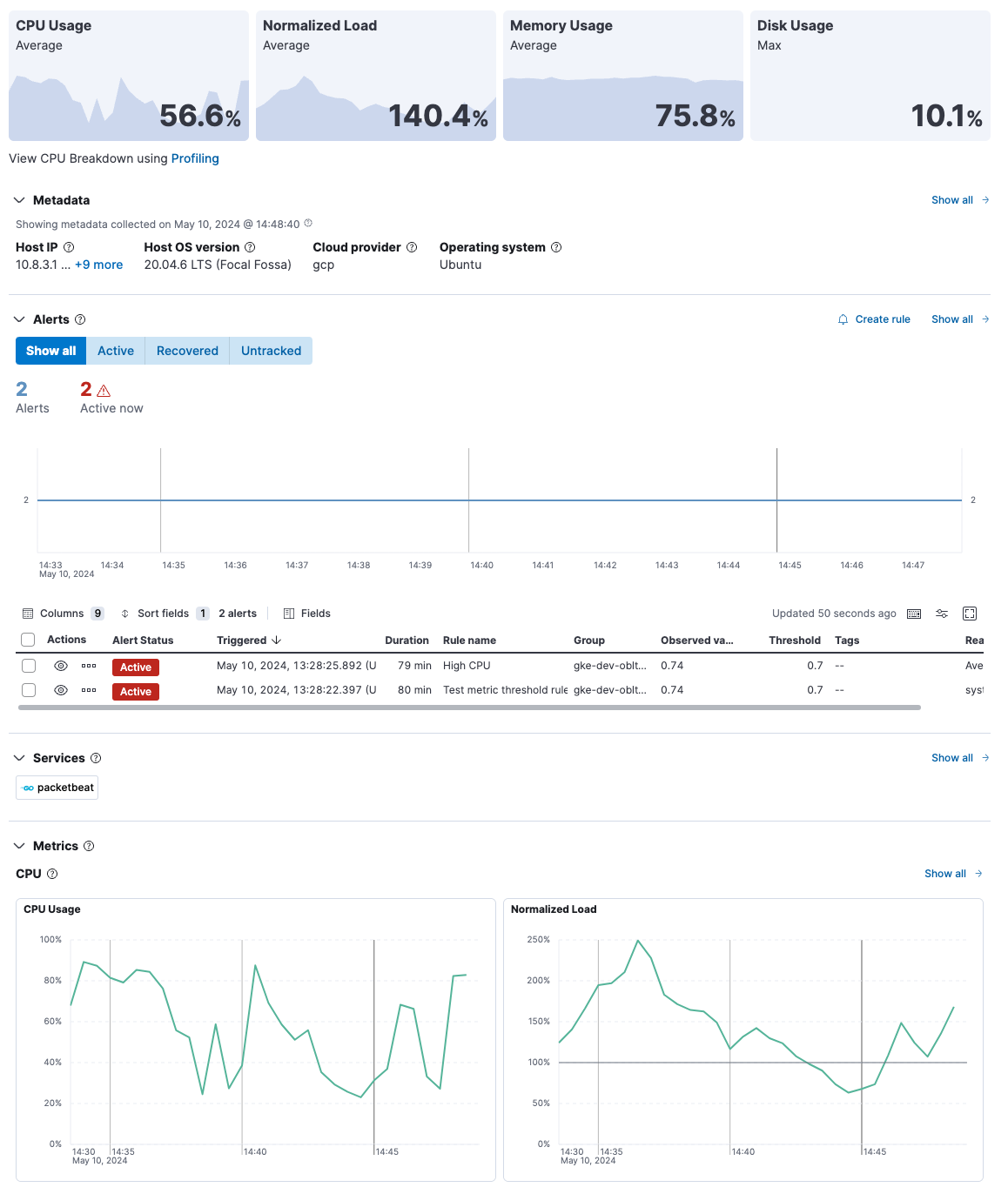This screenshot has height=1194, width=1008.
Task: Collapse the Metrics section
Action: 19,845
